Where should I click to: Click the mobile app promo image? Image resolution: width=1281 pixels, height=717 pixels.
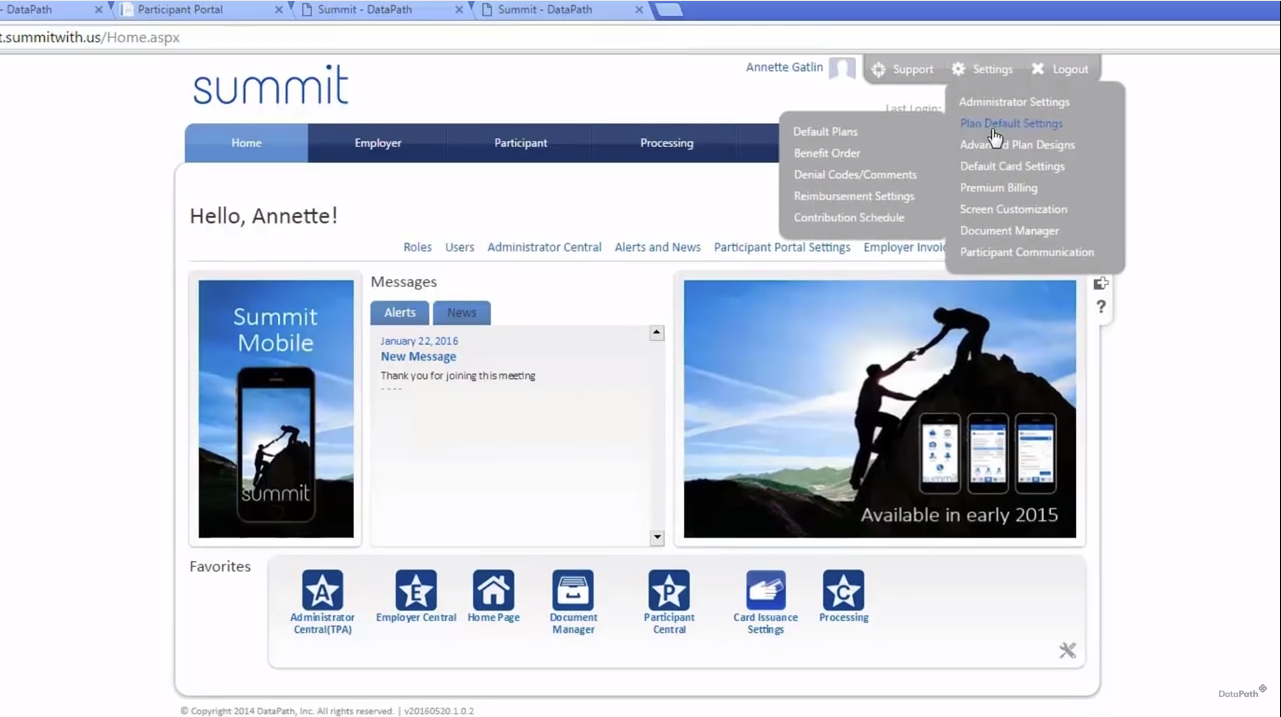point(880,409)
